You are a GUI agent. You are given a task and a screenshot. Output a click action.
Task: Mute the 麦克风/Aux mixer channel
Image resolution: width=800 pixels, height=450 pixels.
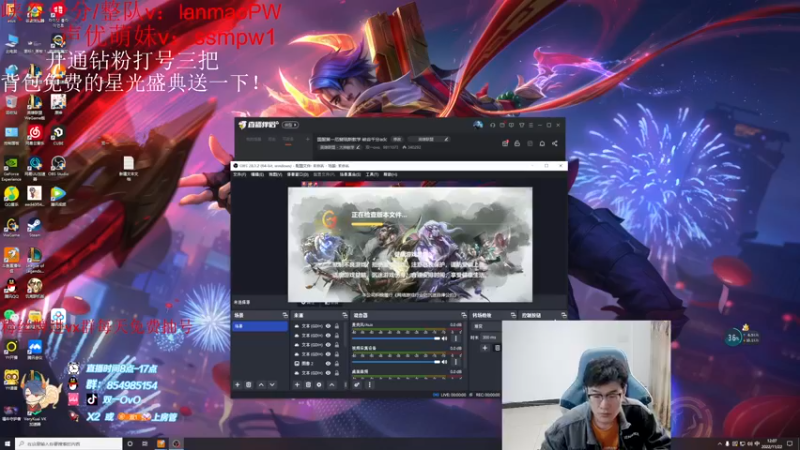click(444, 338)
